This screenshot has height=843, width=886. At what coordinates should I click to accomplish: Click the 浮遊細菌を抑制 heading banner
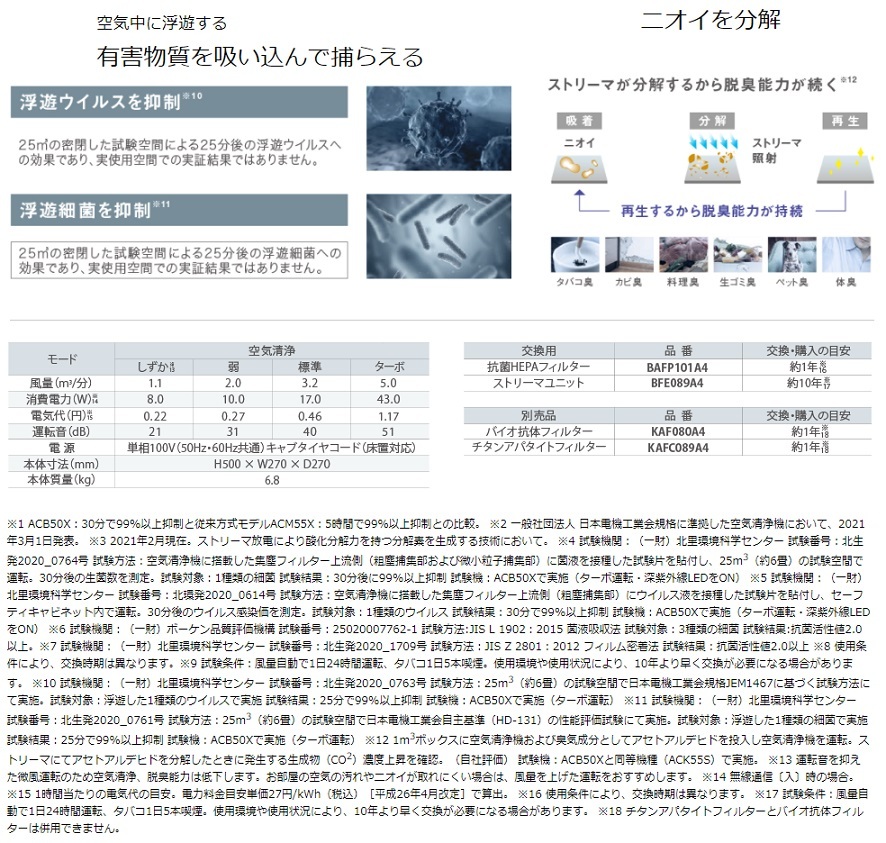[179, 210]
